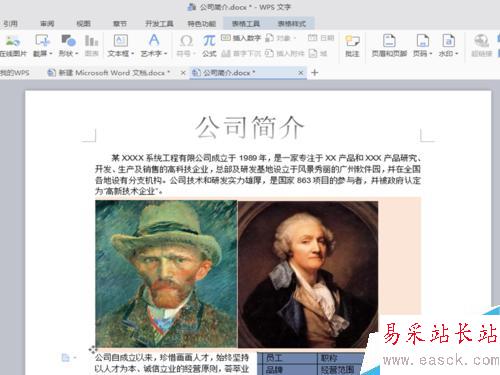Click the insert attachment (插入附件) item
500x375 pixels.
(285, 53)
